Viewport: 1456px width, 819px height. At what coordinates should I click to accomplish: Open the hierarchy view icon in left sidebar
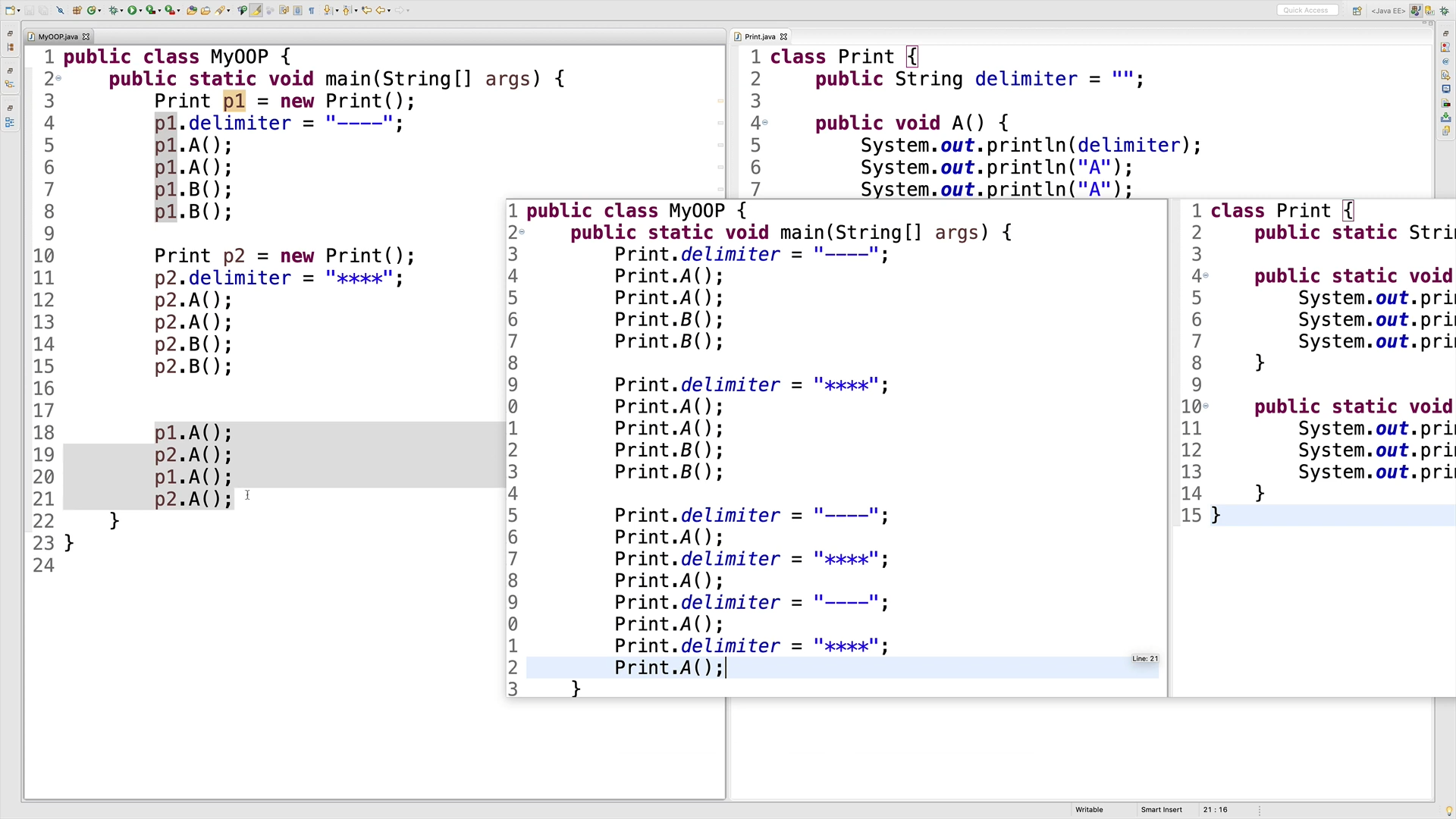point(10,84)
